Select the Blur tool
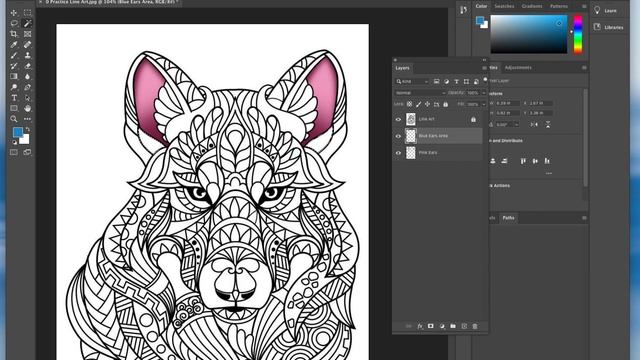This screenshot has height=360, width=640. point(27,76)
